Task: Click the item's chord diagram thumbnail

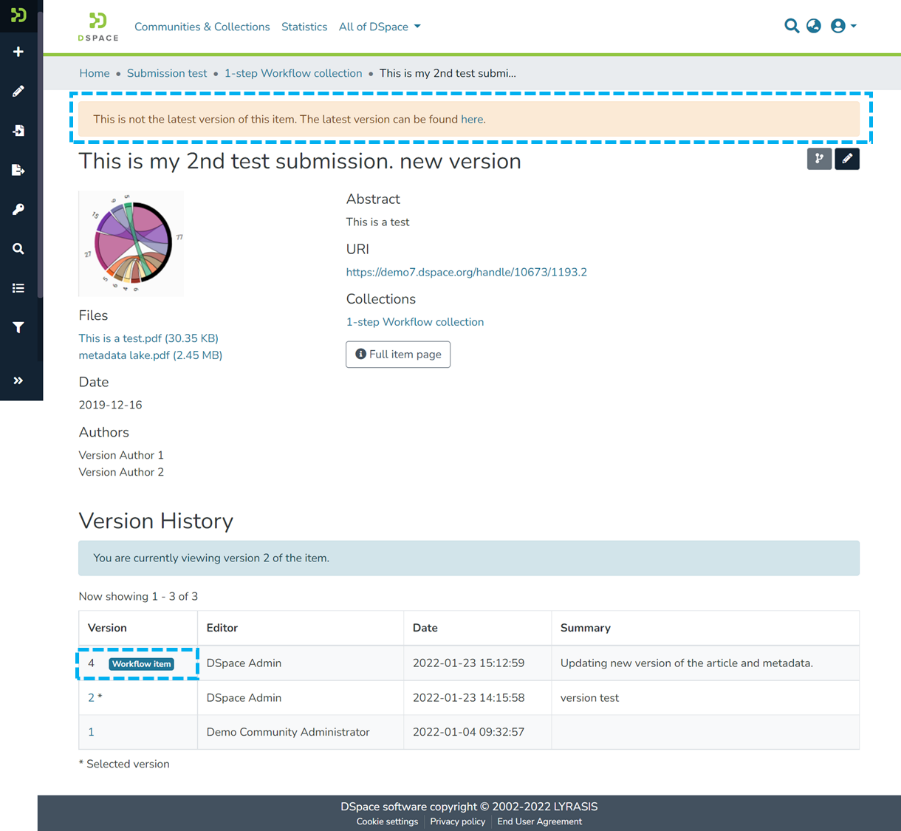Action: click(x=131, y=243)
